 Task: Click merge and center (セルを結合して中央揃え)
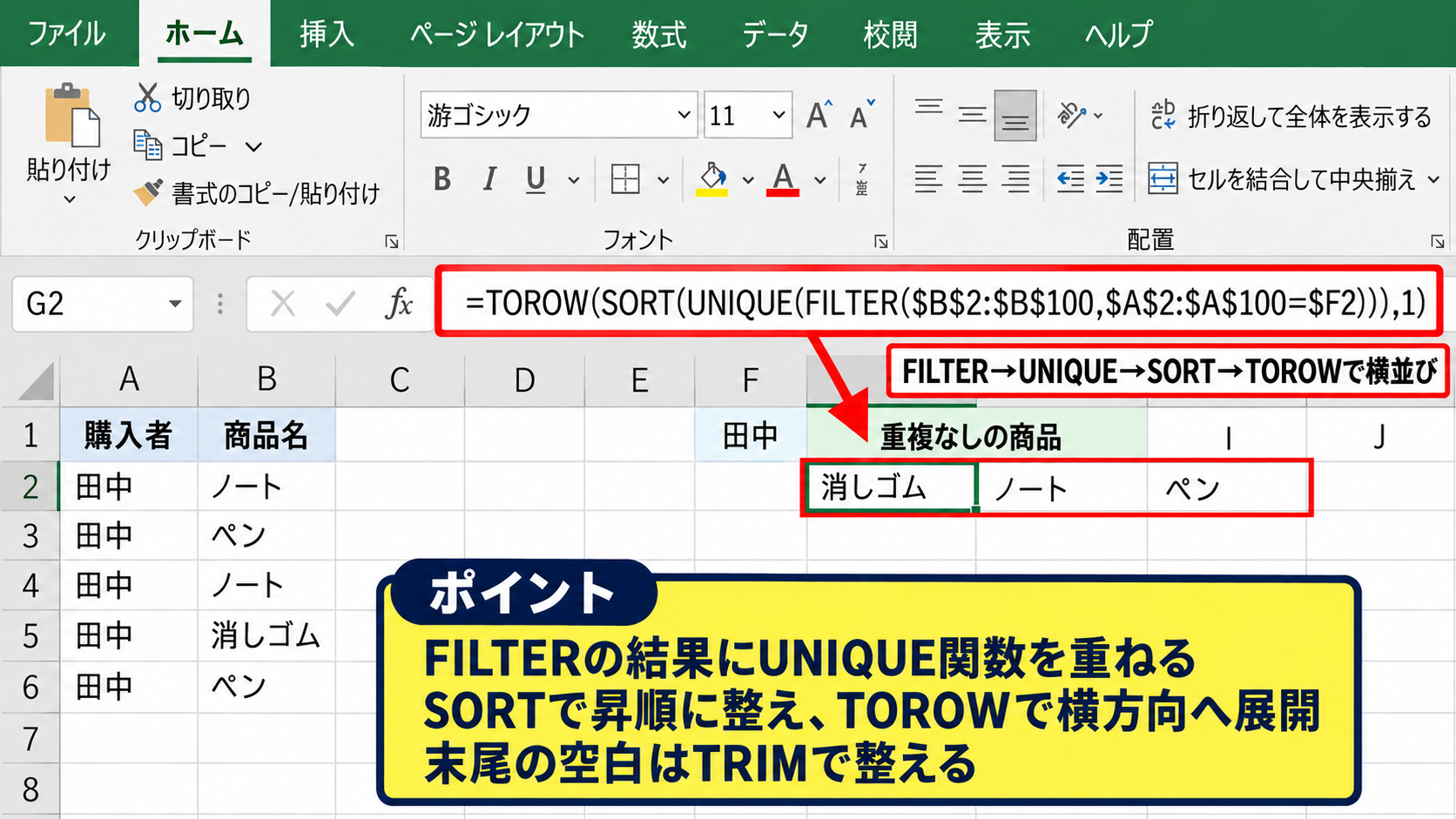point(1282,179)
